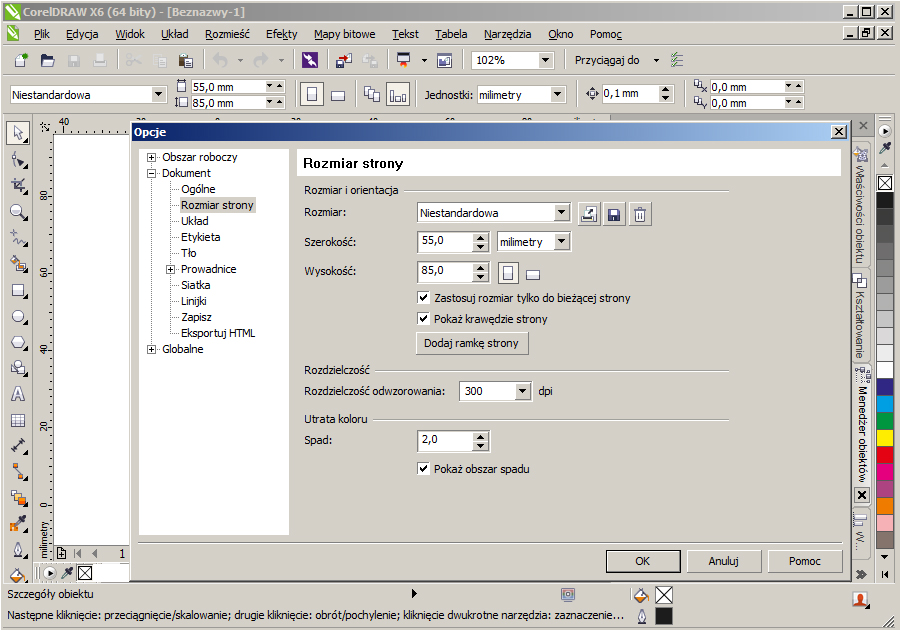This screenshot has height=630, width=900.
Task: Select the Pick tool in the toolbox
Action: [18, 133]
